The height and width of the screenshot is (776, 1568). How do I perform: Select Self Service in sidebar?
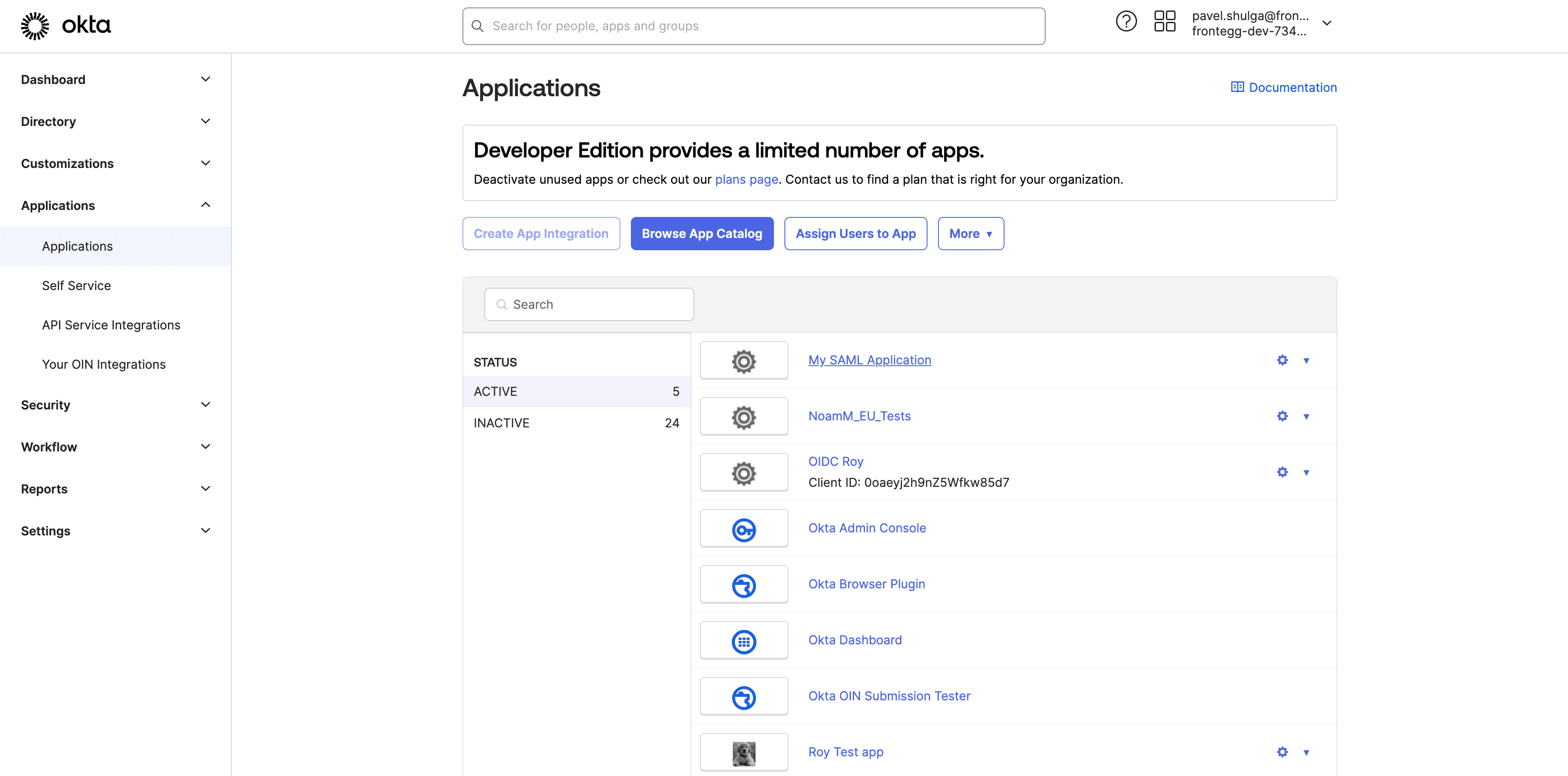point(115,286)
